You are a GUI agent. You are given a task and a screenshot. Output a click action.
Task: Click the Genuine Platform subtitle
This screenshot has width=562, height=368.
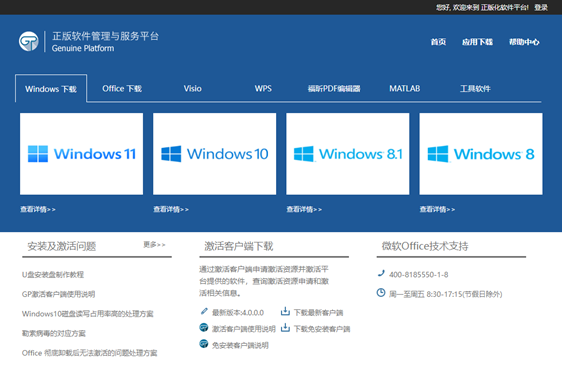click(x=83, y=48)
